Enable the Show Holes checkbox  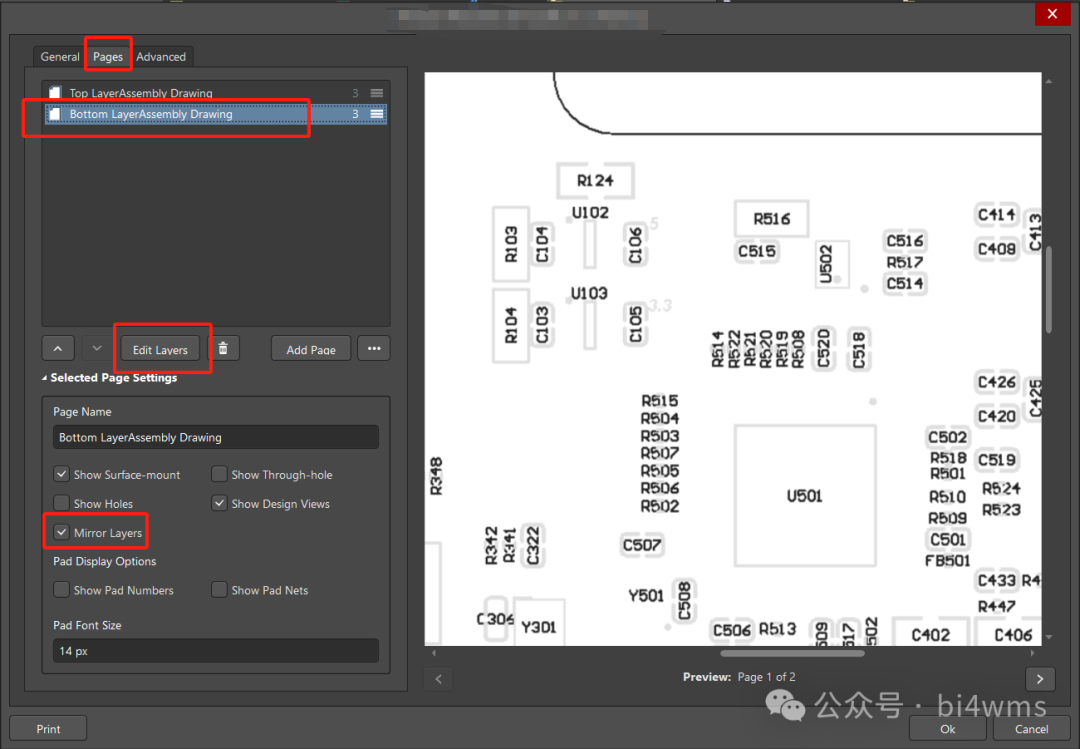62,504
